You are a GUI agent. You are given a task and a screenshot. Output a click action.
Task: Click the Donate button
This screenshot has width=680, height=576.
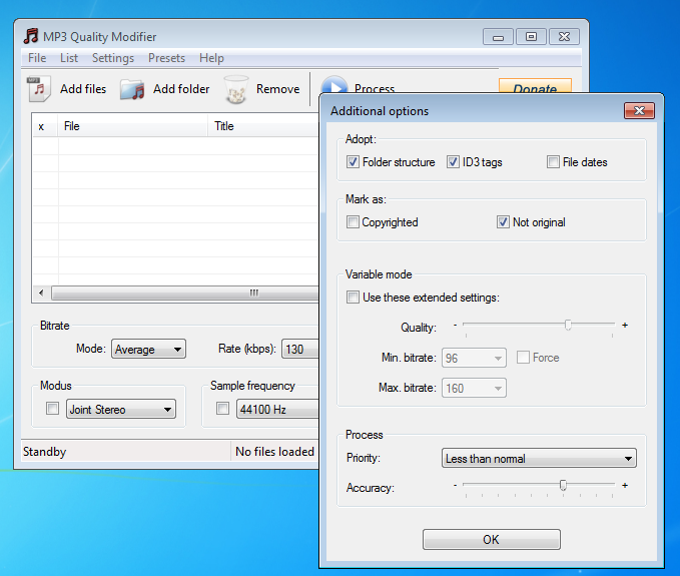pyautogui.click(x=535, y=86)
